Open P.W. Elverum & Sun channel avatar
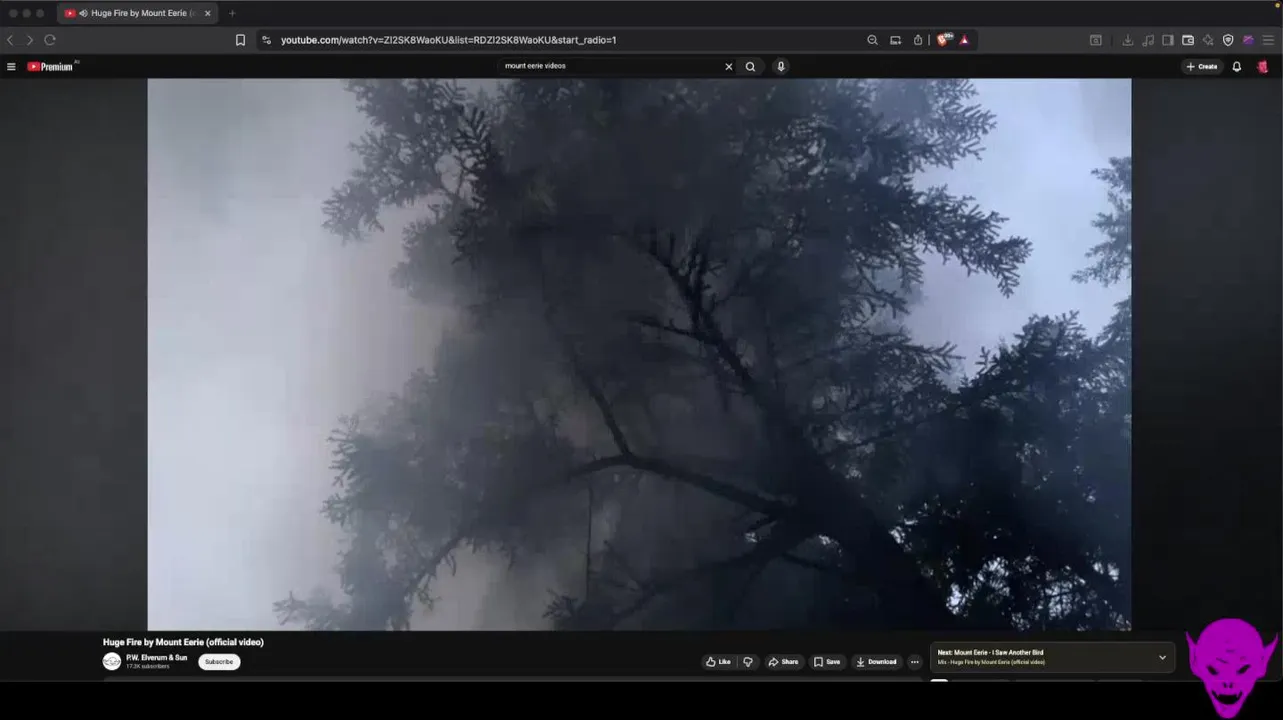 (x=112, y=662)
